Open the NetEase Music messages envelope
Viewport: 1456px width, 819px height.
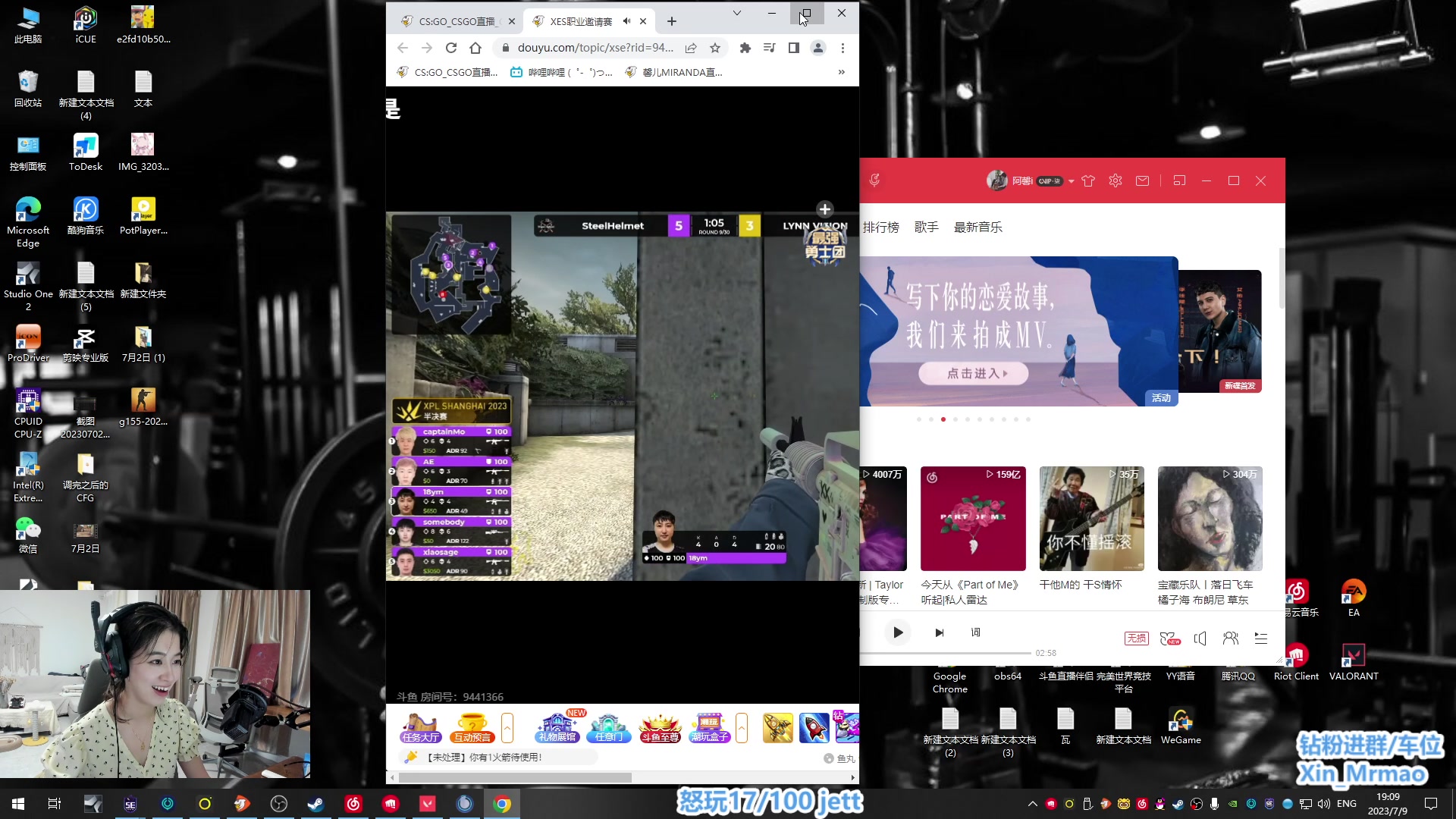tap(1142, 180)
